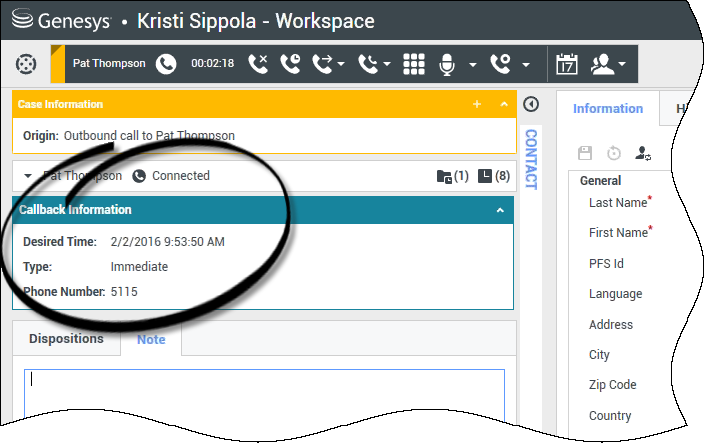
Task: Open the Instant Call Conference dropdown arrow
Action: [x=388, y=65]
